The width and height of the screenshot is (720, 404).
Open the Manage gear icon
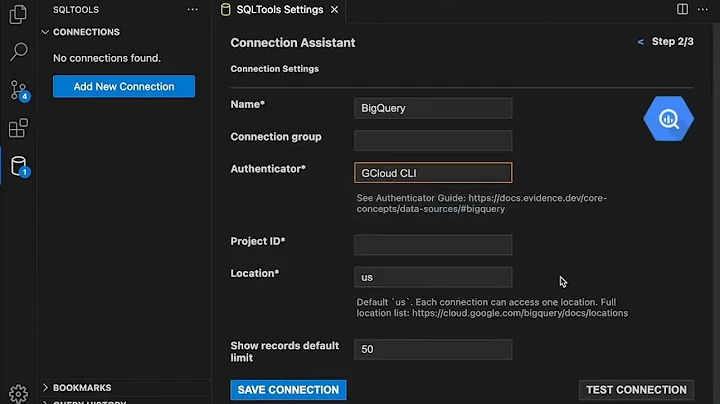(x=18, y=393)
